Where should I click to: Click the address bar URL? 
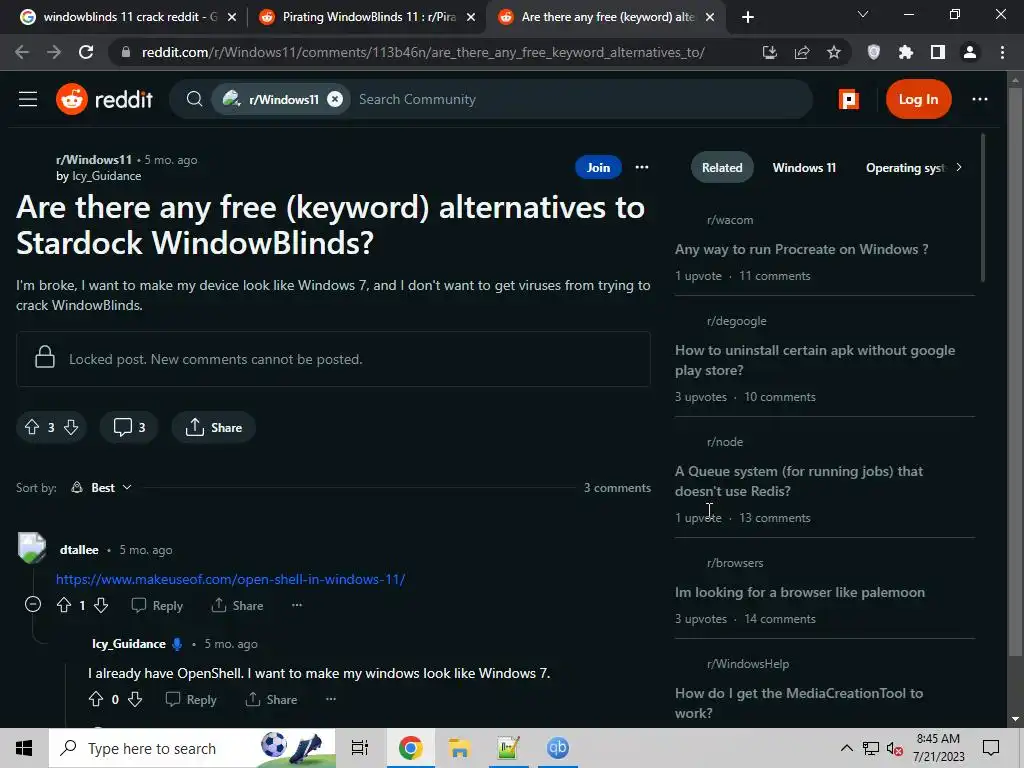pos(423,52)
